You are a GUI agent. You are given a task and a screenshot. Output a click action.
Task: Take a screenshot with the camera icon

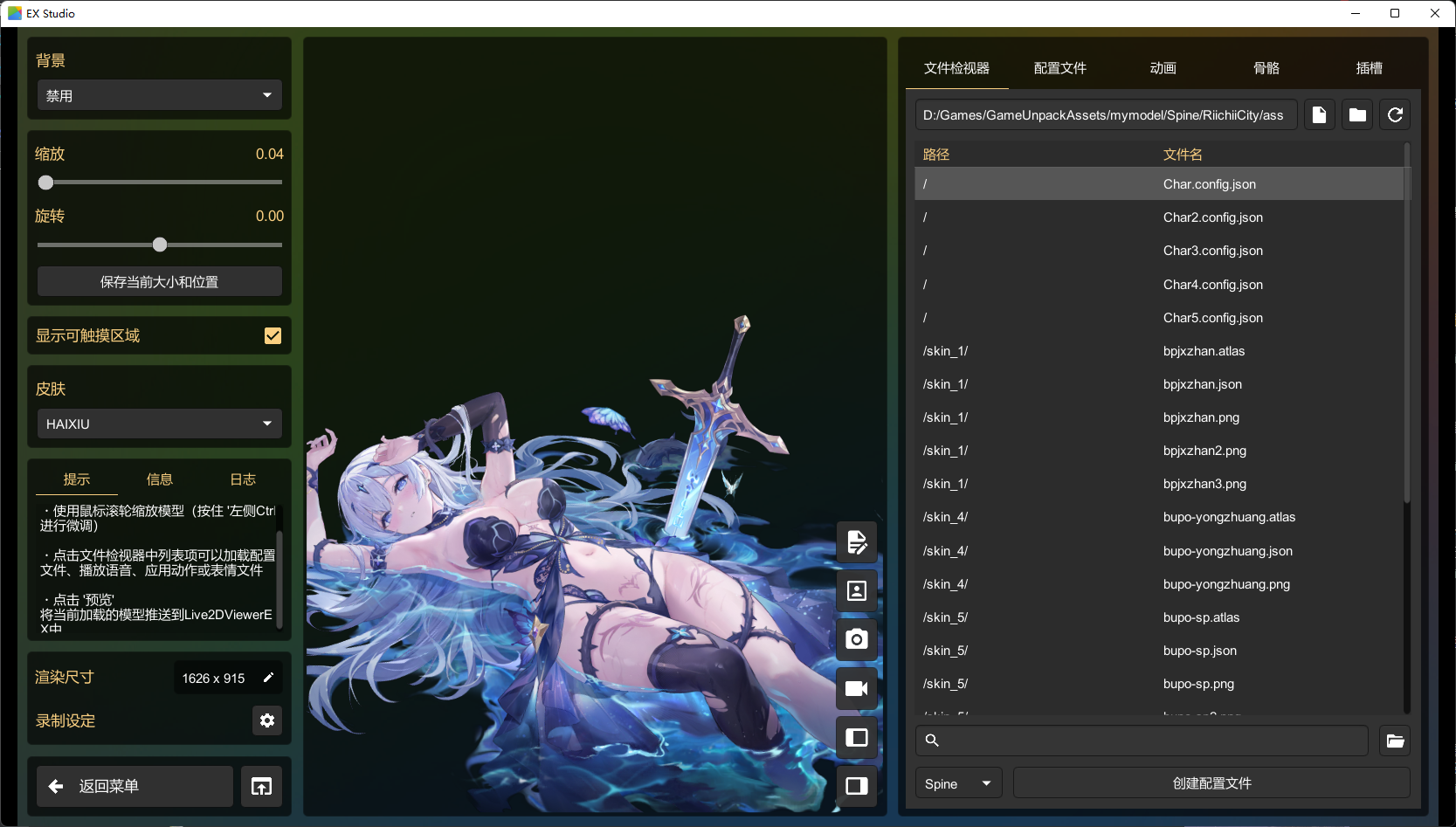point(857,640)
